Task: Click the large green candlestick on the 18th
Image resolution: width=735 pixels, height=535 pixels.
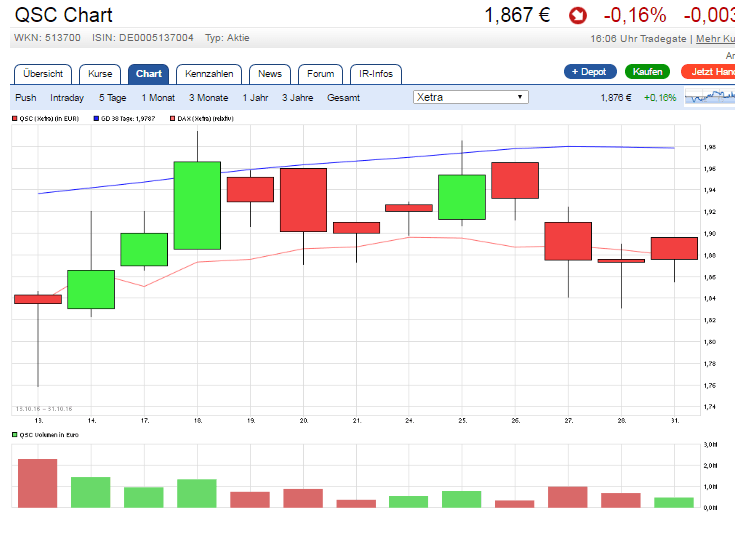Action: click(197, 205)
